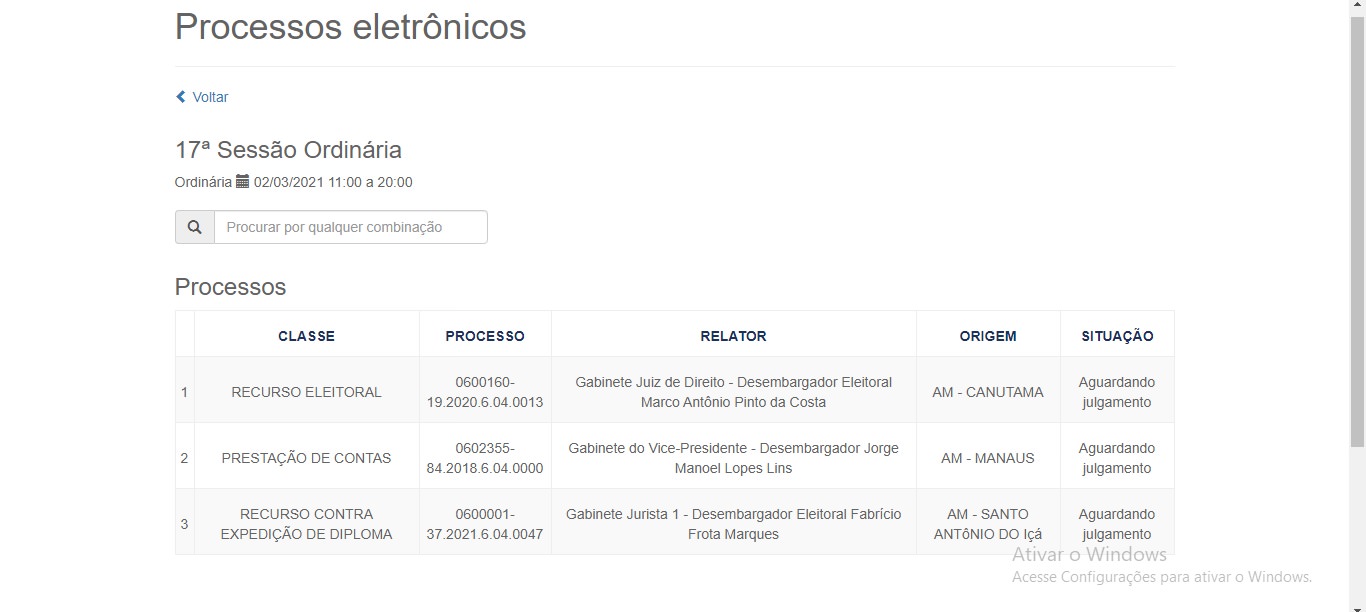Click the magnifying glass search icon
The height and width of the screenshot is (612, 1366).
tap(194, 227)
